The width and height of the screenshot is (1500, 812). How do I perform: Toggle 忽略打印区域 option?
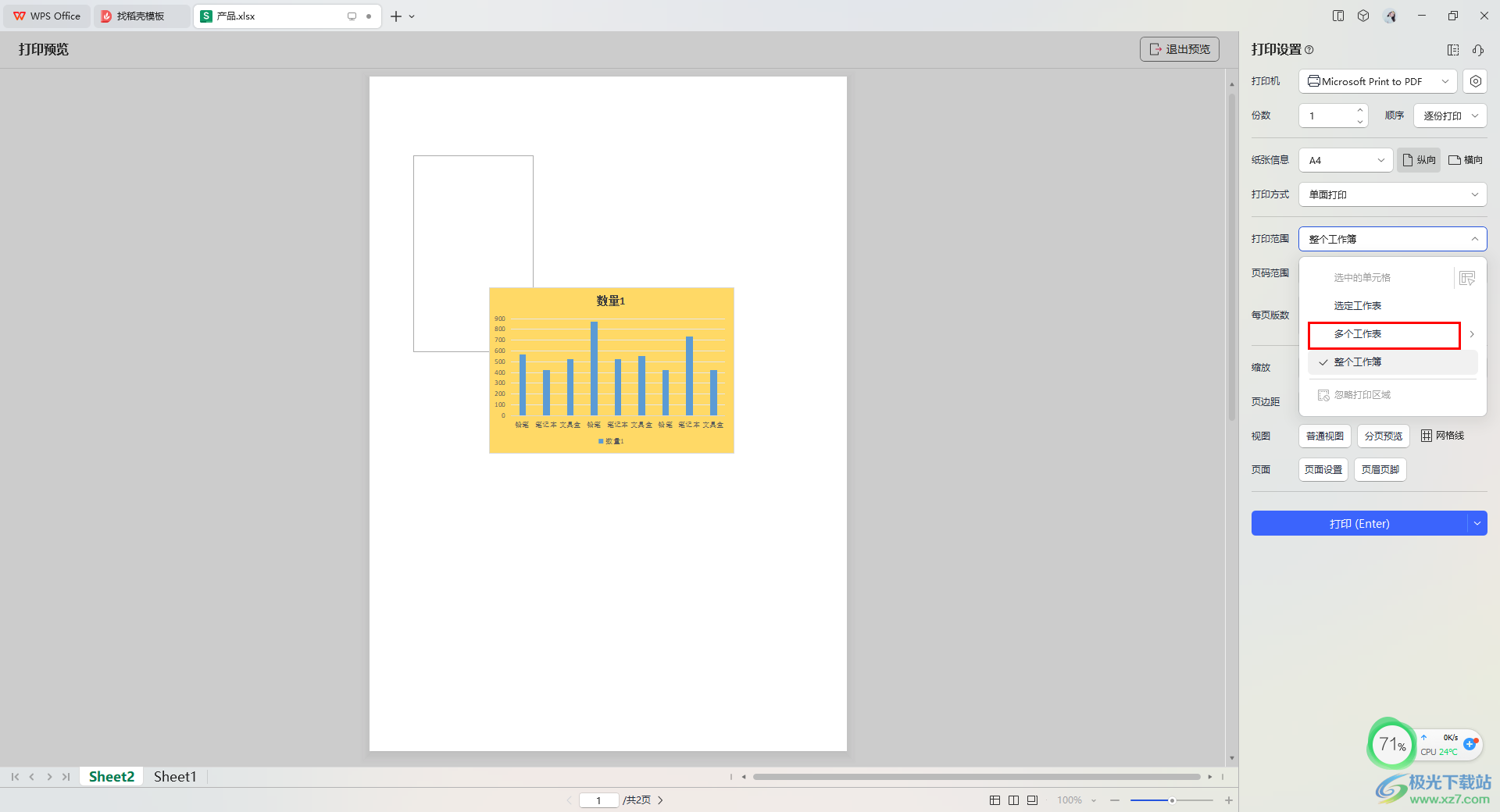pyautogui.click(x=1355, y=395)
